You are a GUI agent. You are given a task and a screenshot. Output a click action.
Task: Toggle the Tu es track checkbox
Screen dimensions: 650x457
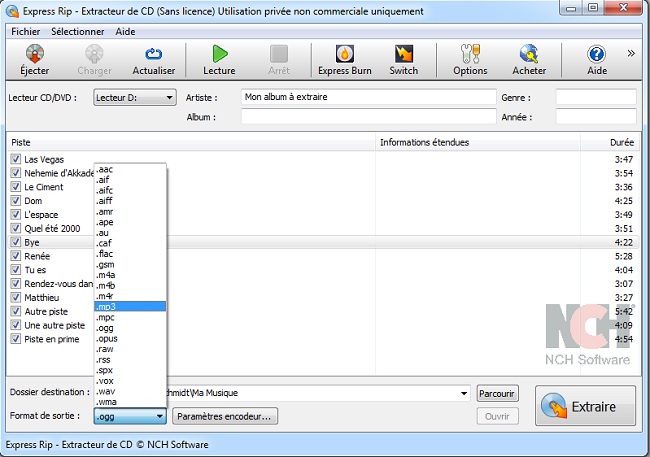pos(16,270)
